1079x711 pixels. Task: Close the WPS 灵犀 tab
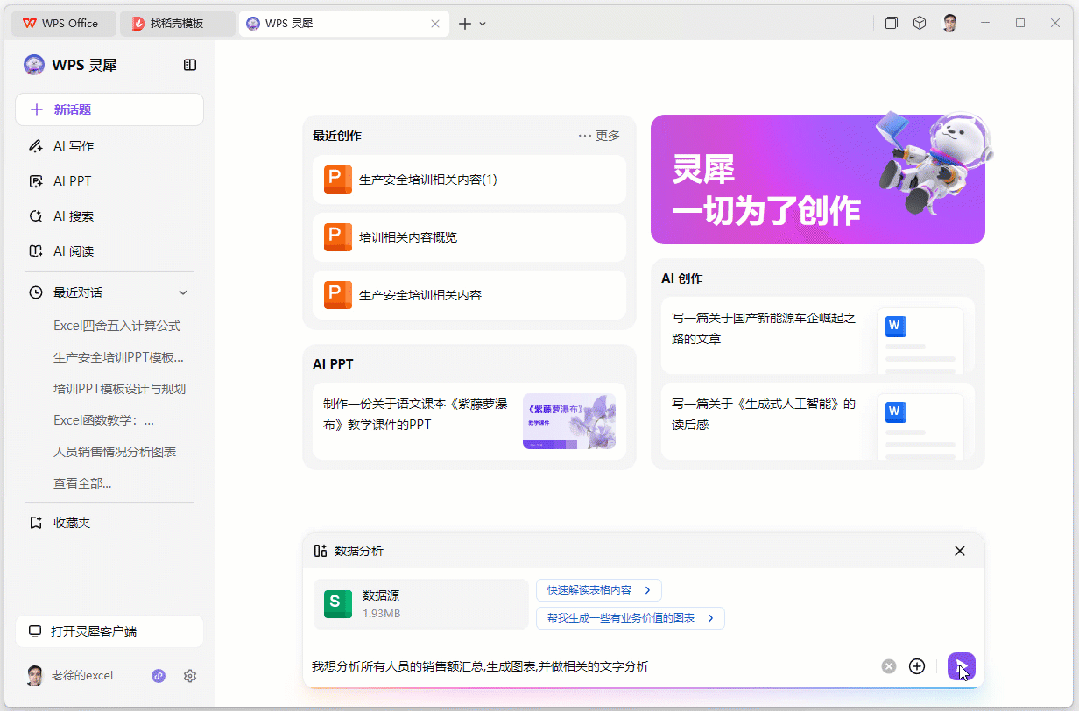pyautogui.click(x=435, y=23)
